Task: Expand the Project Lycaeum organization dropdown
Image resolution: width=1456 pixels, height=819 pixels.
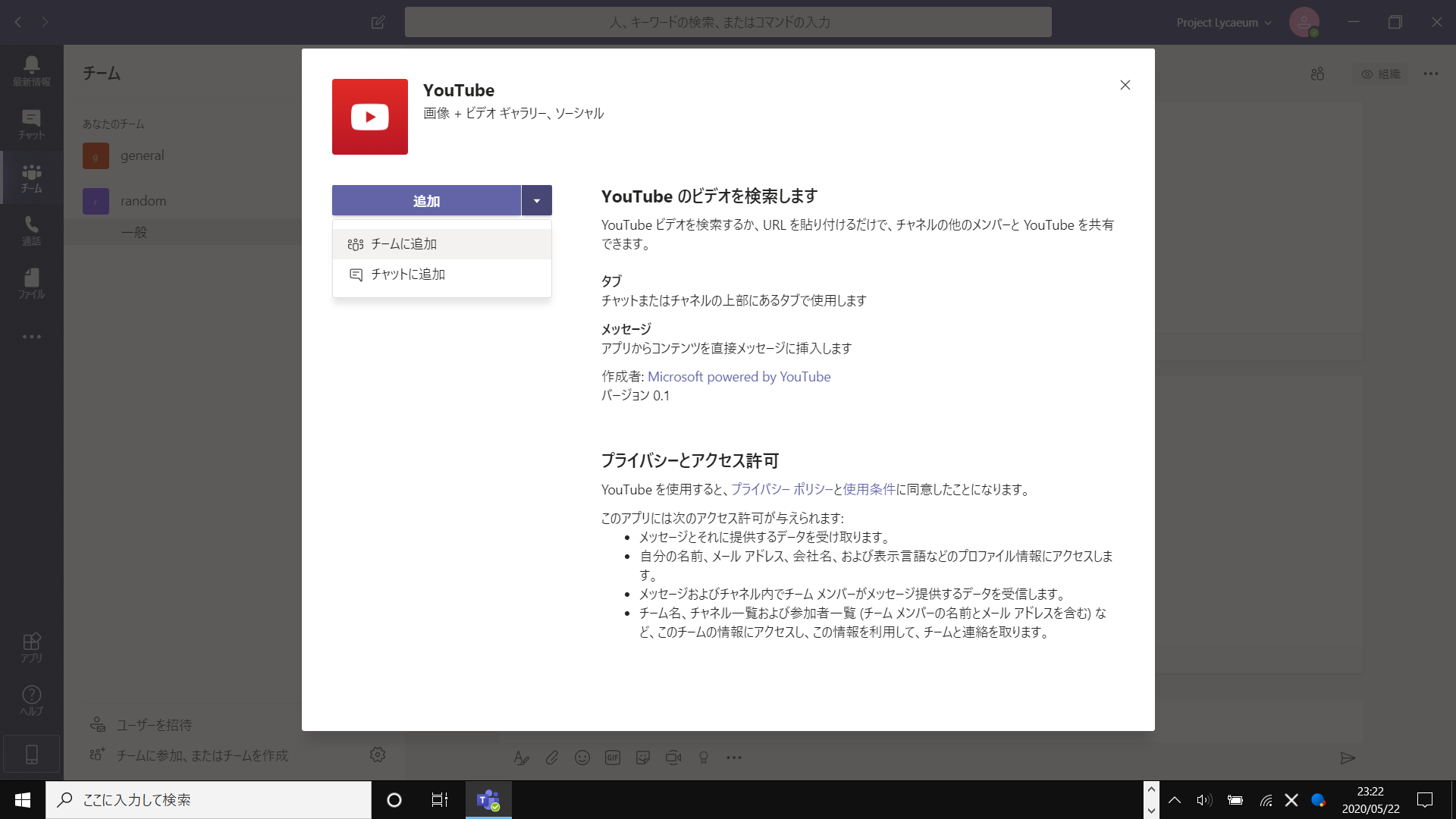Action: pyautogui.click(x=1223, y=23)
